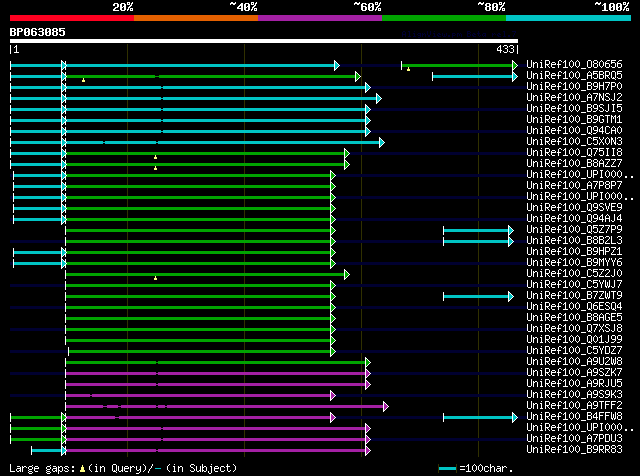Open the UniRef100_B9H7P0 hit label
Screen dimensions: 640x476
tap(574, 86)
